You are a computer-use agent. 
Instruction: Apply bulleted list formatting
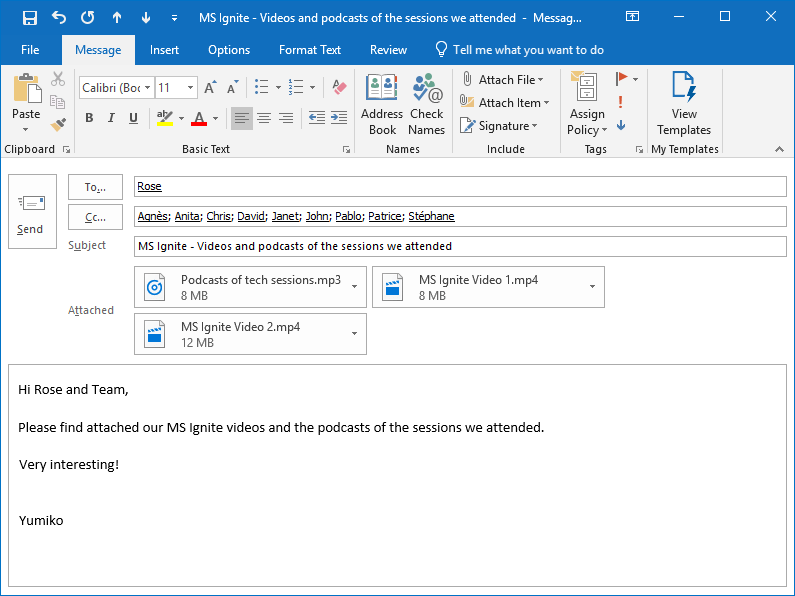[x=262, y=87]
